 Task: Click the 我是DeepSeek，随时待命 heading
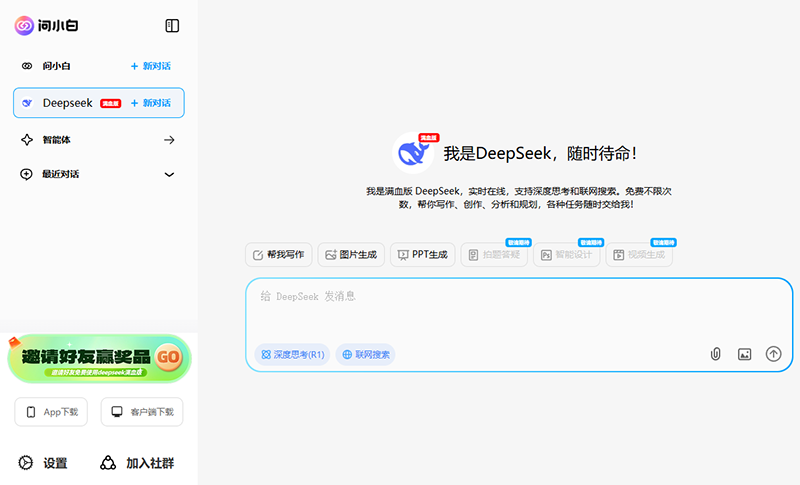540,154
